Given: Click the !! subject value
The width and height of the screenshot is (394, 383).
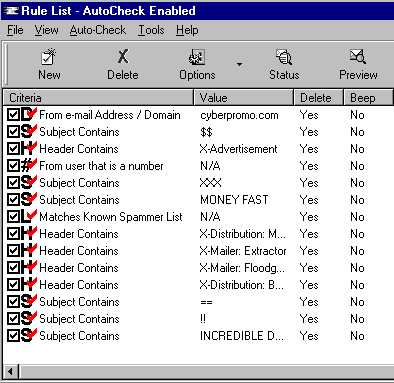Looking at the screenshot, I should point(203,319).
